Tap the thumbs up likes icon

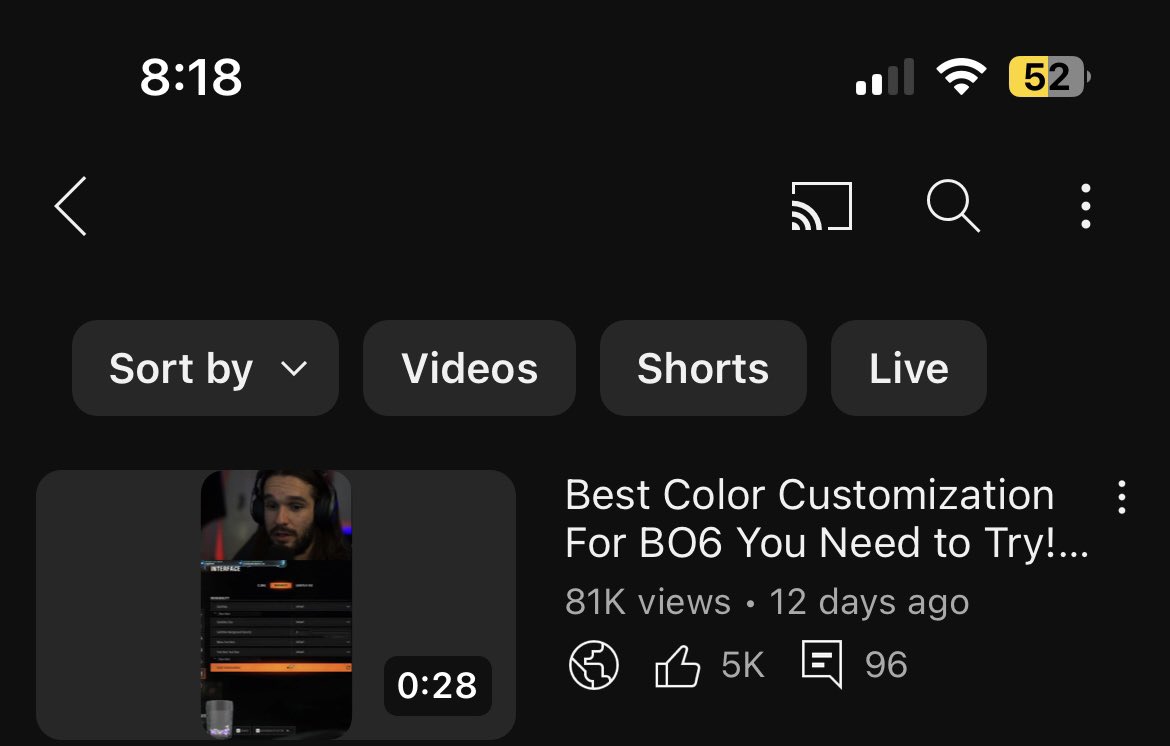tap(678, 665)
